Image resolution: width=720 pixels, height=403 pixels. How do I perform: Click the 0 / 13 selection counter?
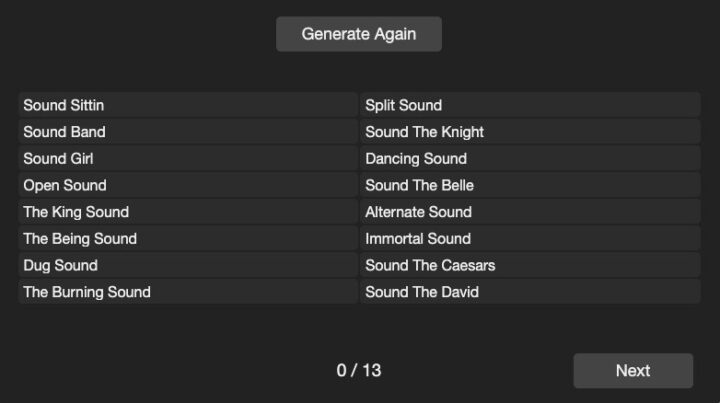click(x=359, y=370)
